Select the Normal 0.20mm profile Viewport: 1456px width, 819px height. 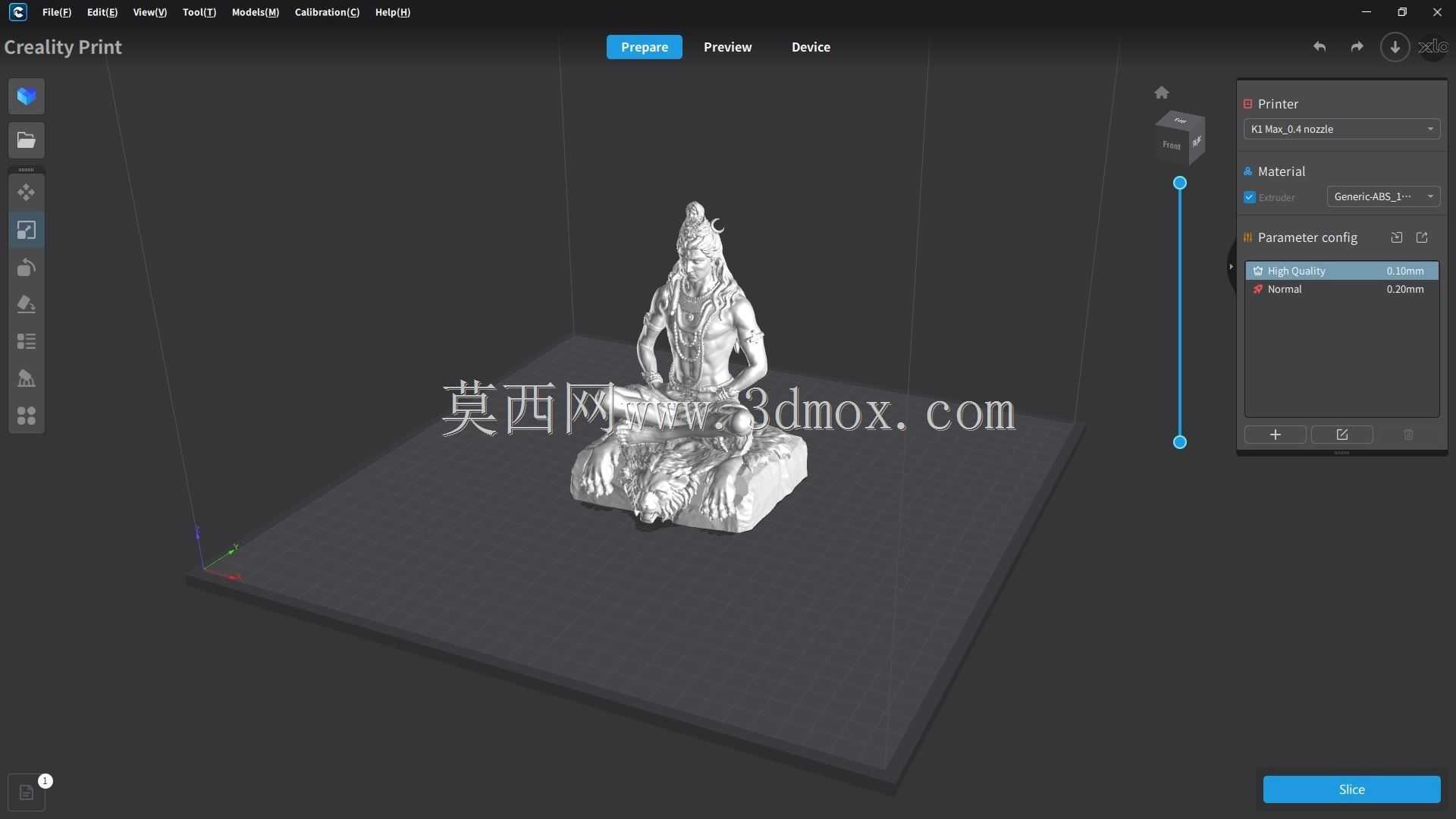[1341, 289]
